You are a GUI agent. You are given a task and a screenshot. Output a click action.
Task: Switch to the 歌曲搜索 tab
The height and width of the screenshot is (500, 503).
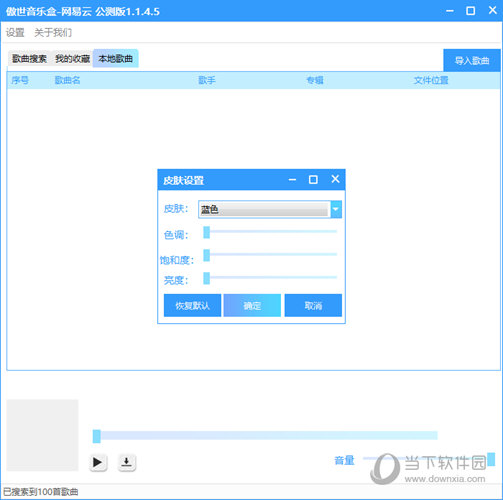29,59
